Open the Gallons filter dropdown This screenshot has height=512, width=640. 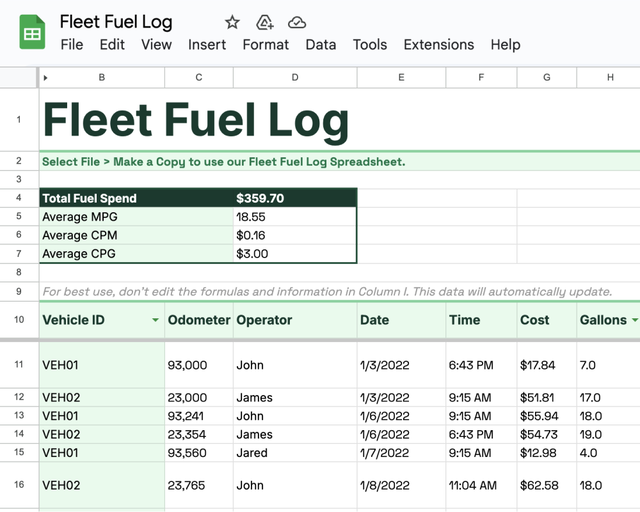(x=635, y=320)
